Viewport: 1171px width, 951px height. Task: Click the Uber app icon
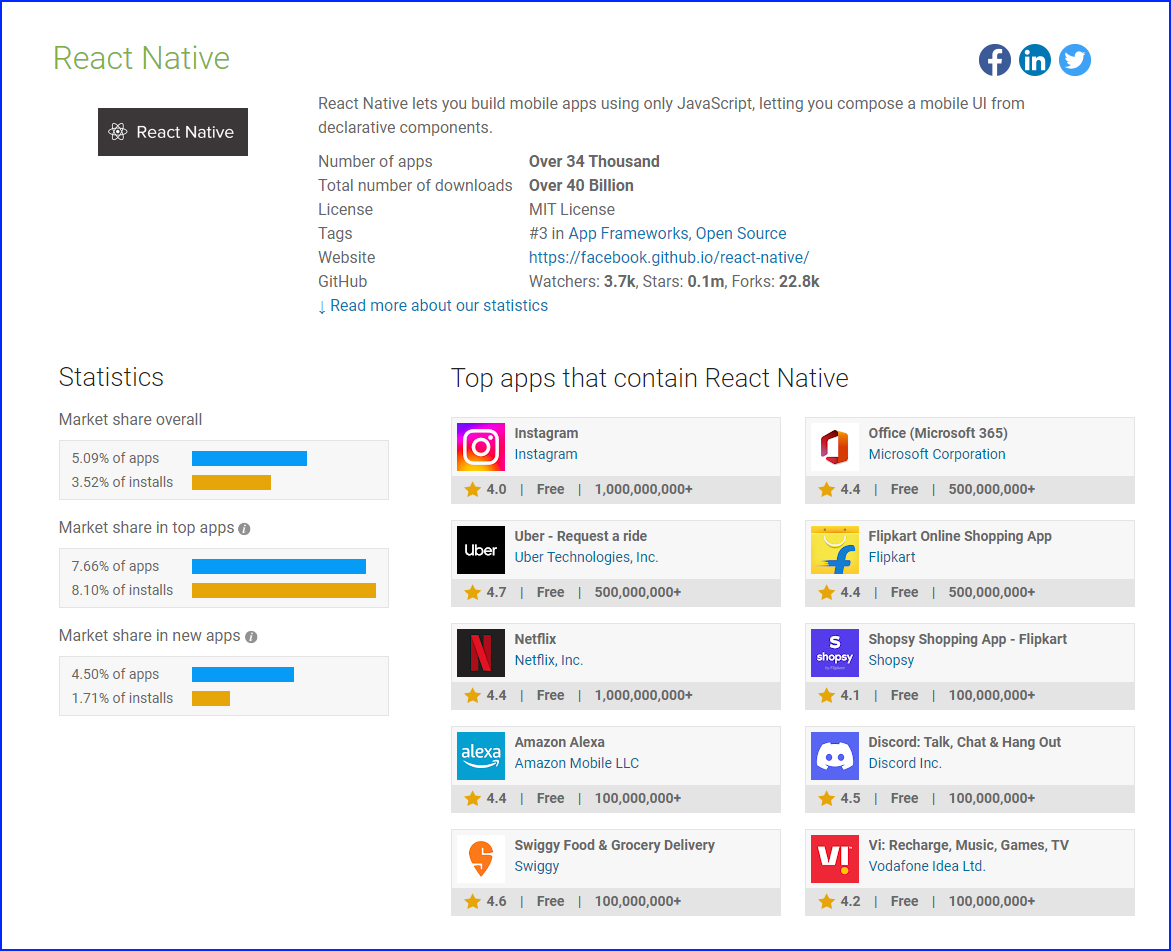481,550
